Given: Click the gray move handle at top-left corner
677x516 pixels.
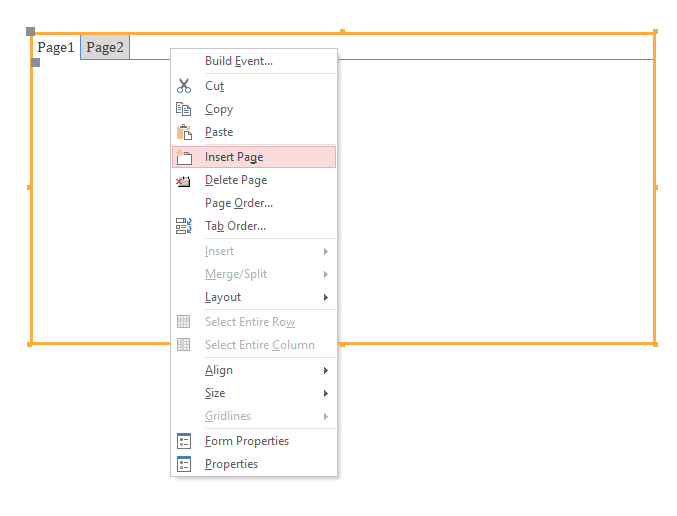Looking at the screenshot, I should [30, 31].
